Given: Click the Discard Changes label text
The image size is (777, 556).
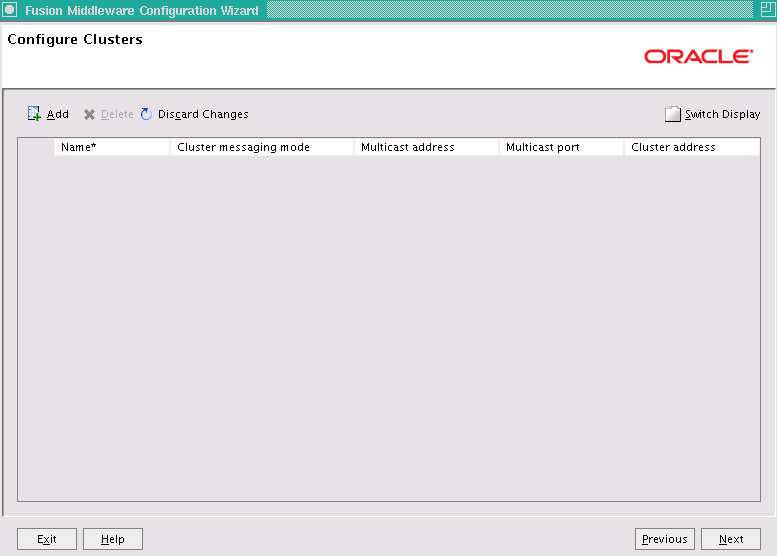Looking at the screenshot, I should (x=203, y=114).
